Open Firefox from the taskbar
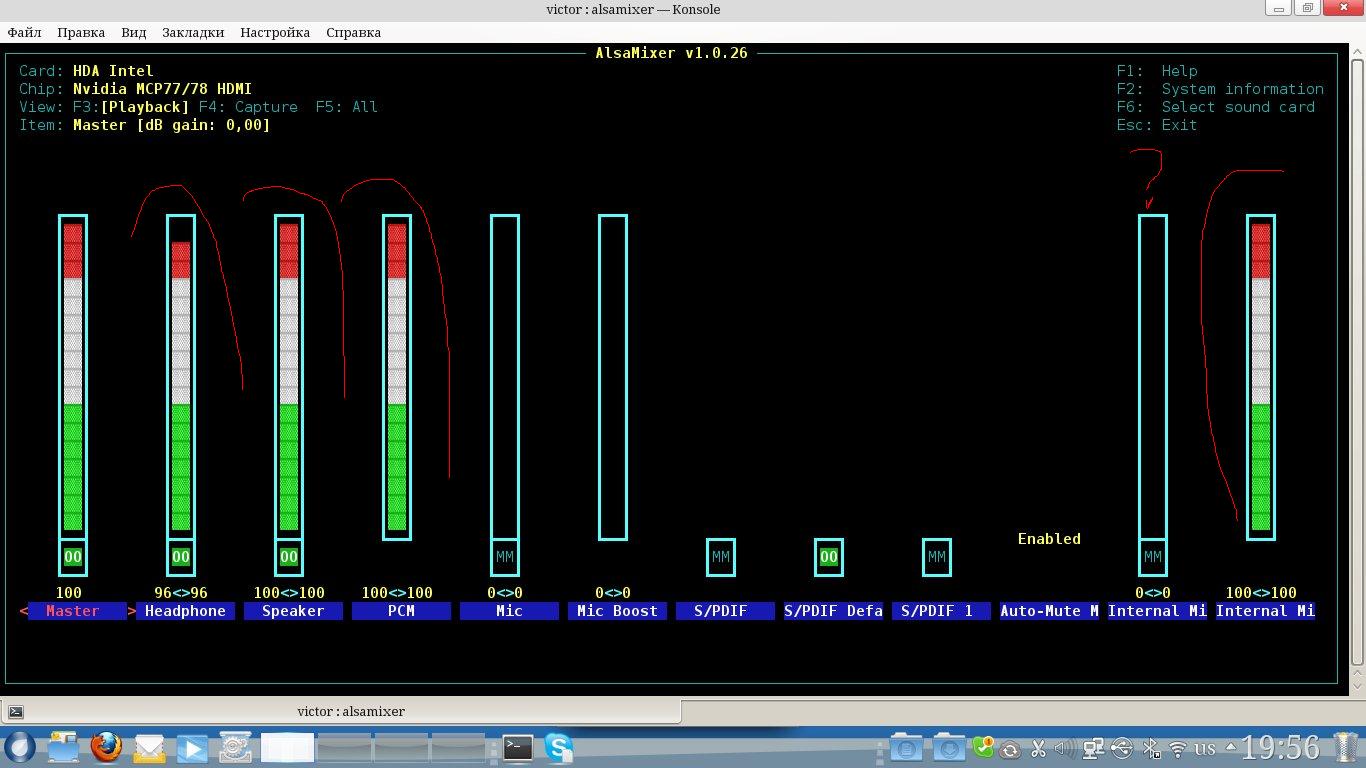The image size is (1366, 768). coord(106,747)
